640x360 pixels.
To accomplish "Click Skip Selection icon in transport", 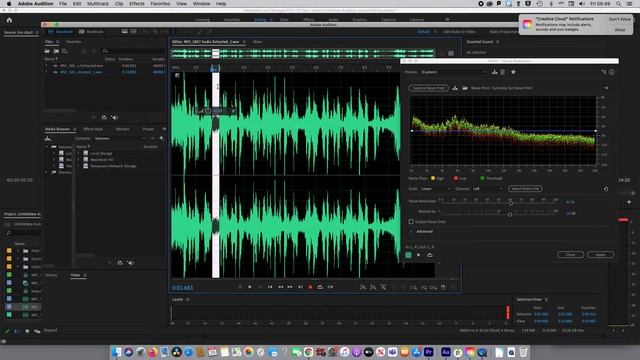I will tap(330, 287).
